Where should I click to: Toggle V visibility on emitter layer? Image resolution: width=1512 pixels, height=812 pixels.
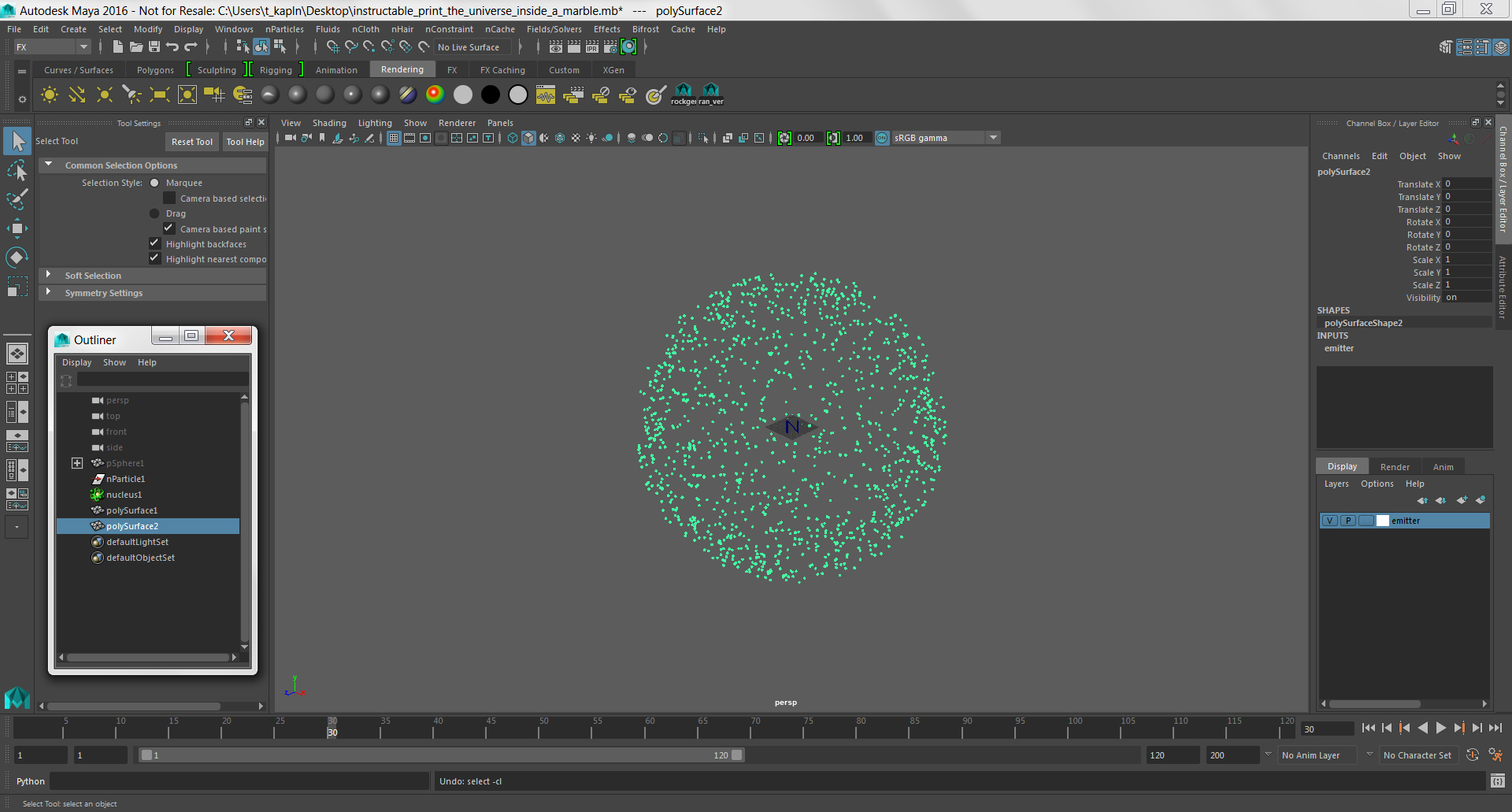pyautogui.click(x=1330, y=521)
